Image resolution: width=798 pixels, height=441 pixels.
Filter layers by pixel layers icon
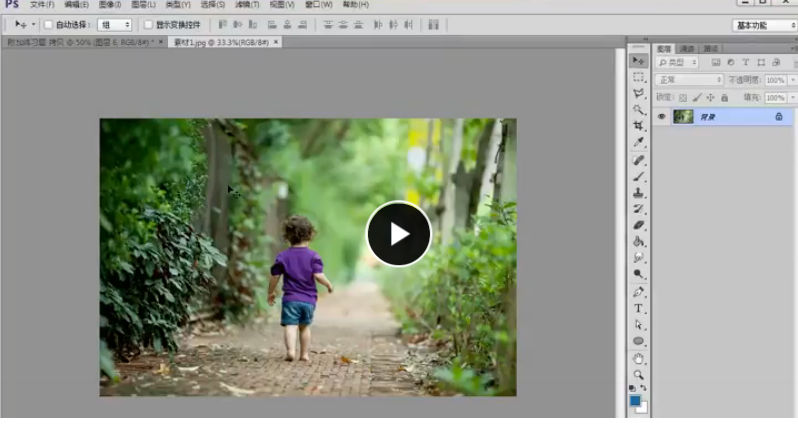[716, 62]
